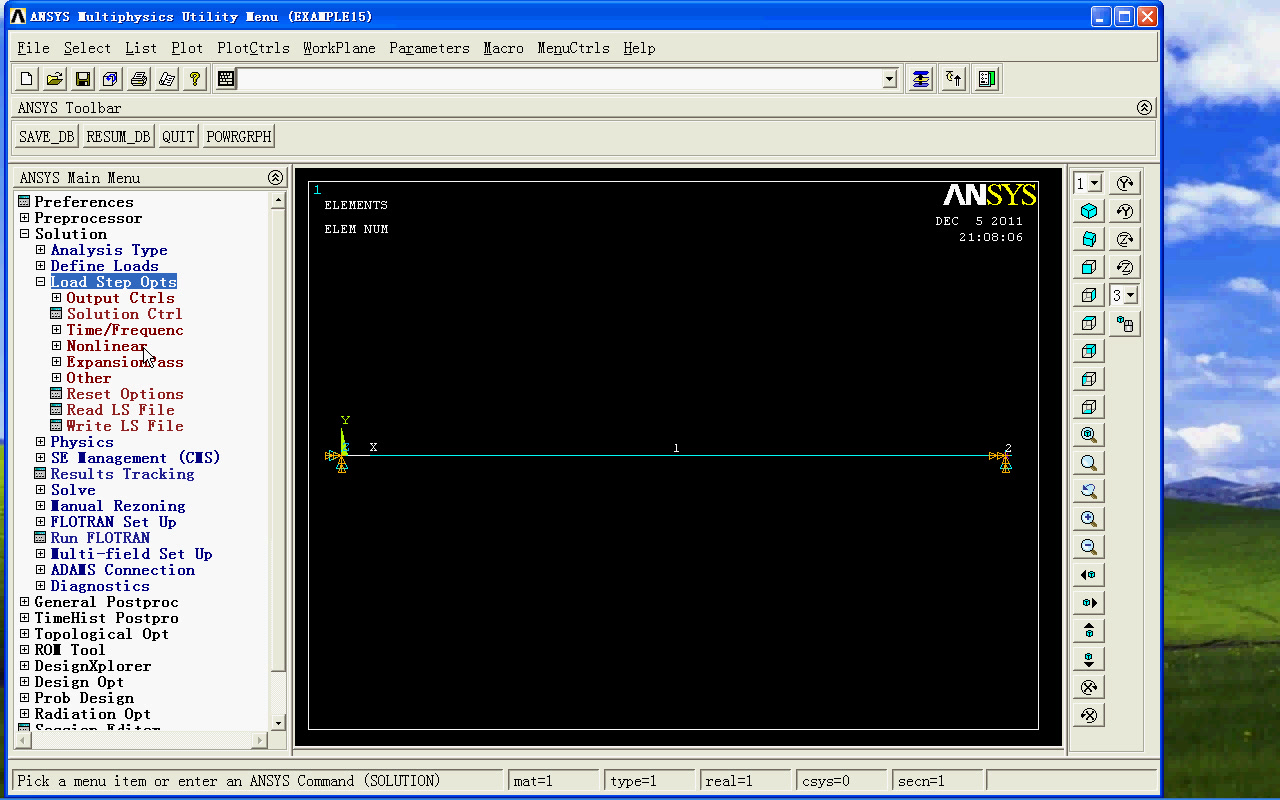Screen dimensions: 1280x800
Task: Click the Save Analysis floppy disk icon
Action: (83, 79)
